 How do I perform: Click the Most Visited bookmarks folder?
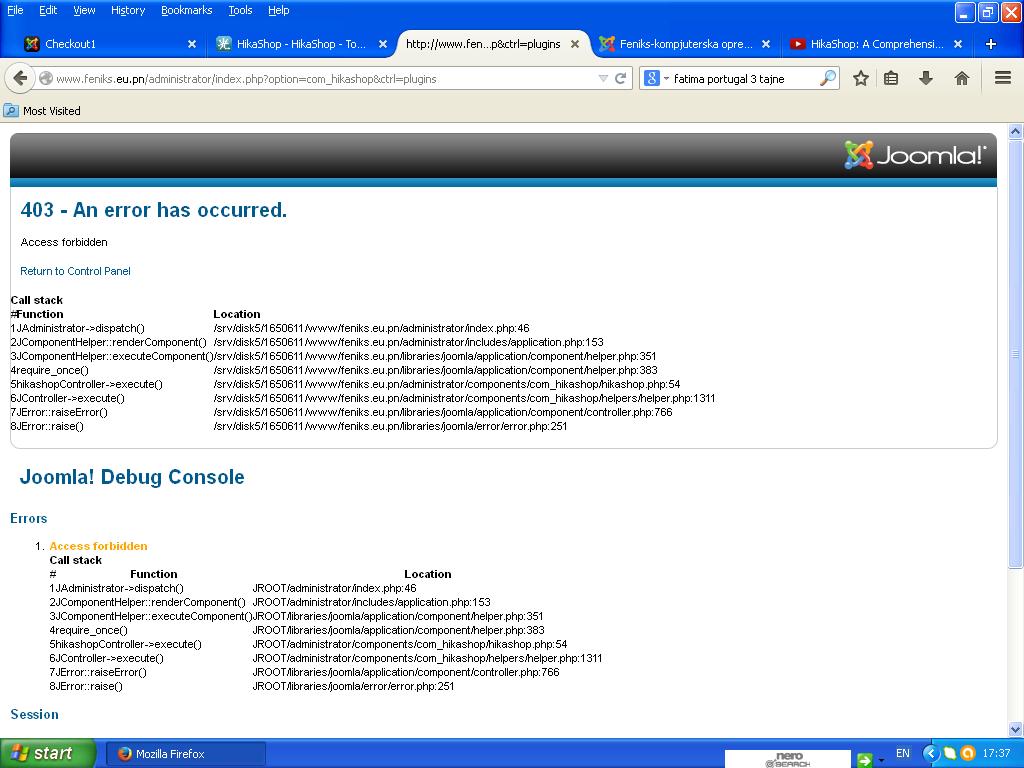(x=43, y=111)
